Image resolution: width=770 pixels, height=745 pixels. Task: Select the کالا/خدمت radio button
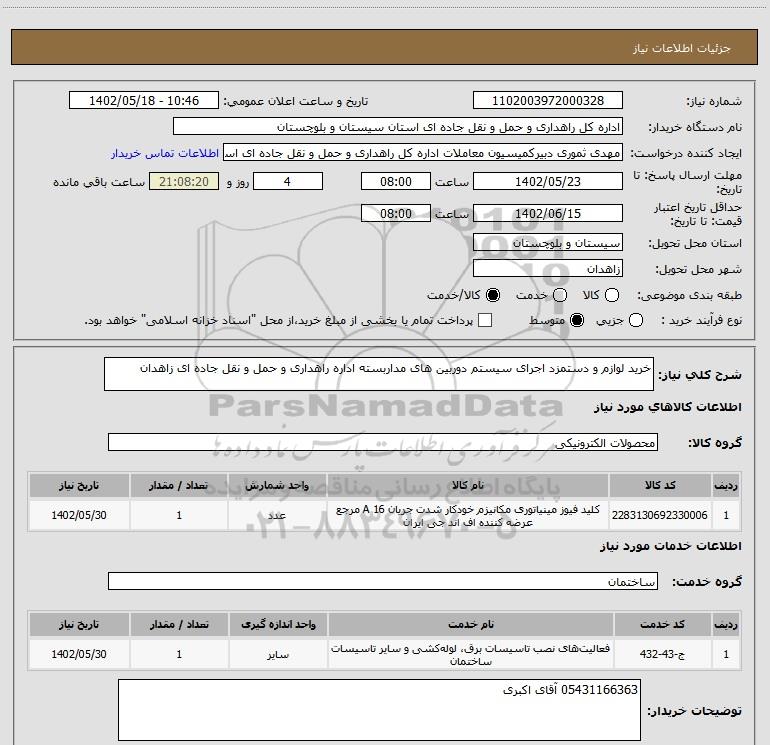coord(493,295)
